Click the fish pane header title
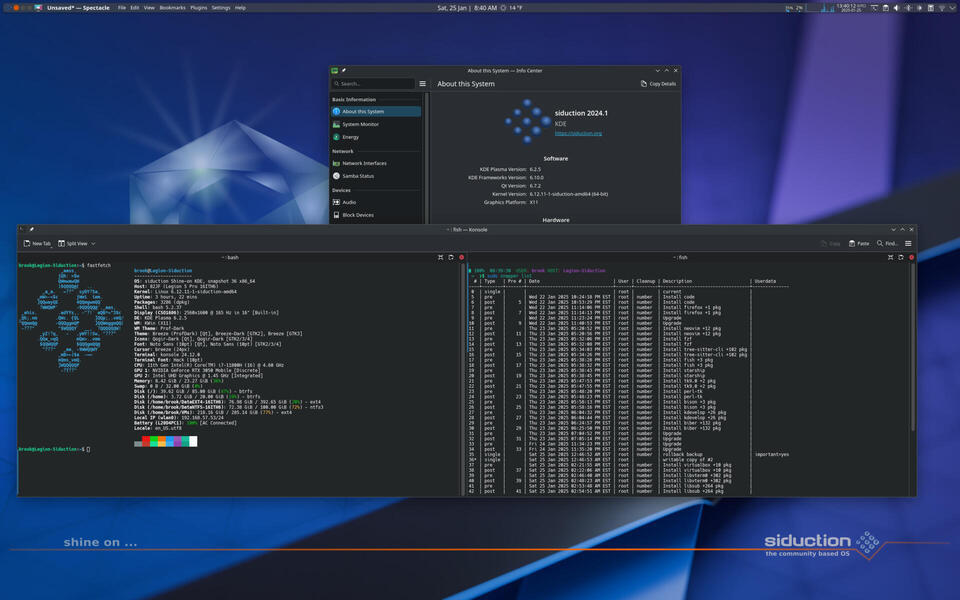 (682, 258)
